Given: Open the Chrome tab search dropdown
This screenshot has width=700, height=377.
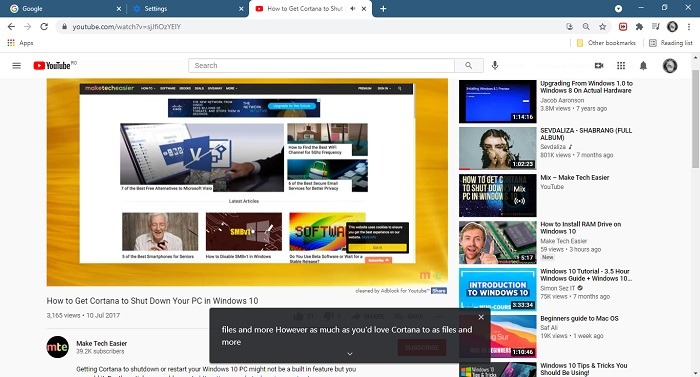Looking at the screenshot, I should click(618, 8).
